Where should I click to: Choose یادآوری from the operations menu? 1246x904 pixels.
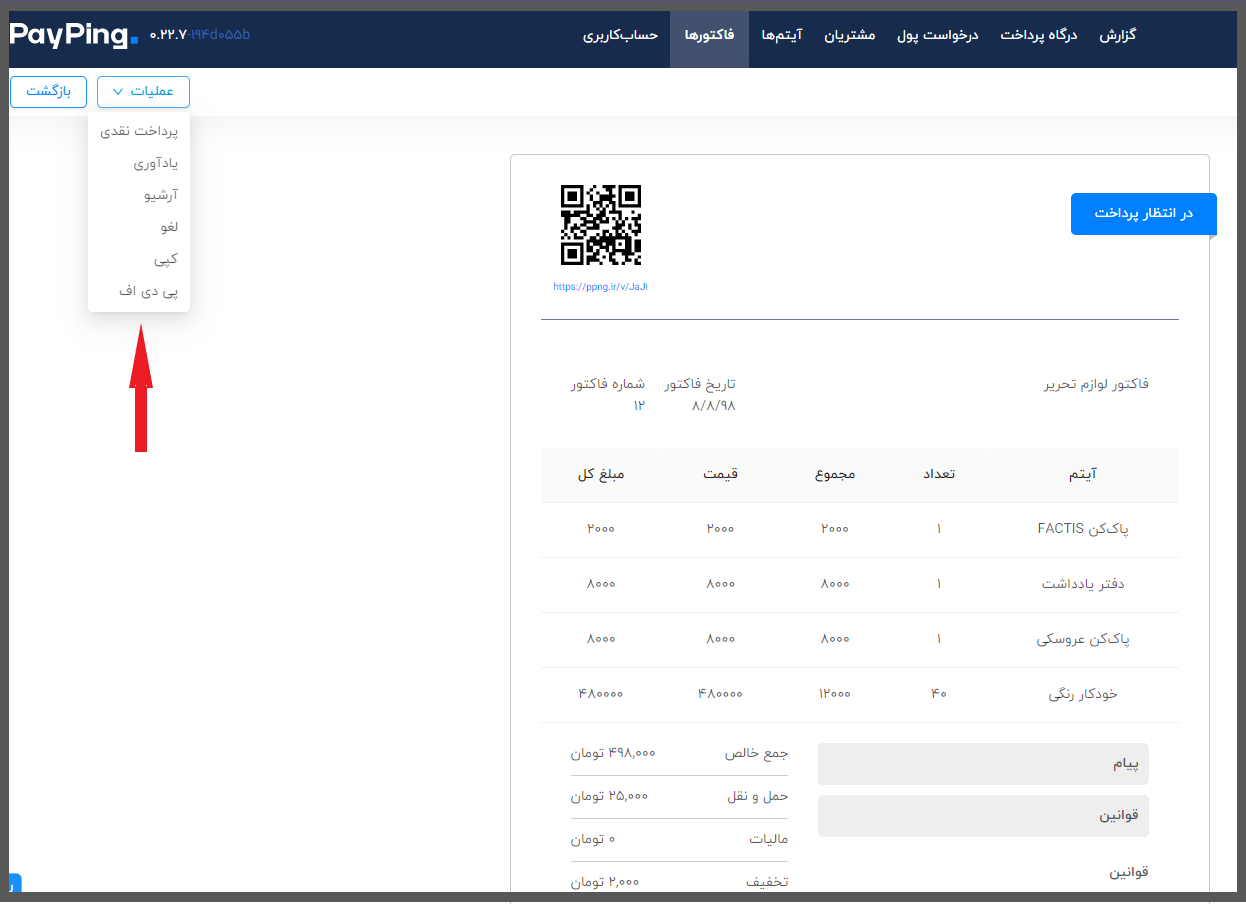(x=155, y=163)
